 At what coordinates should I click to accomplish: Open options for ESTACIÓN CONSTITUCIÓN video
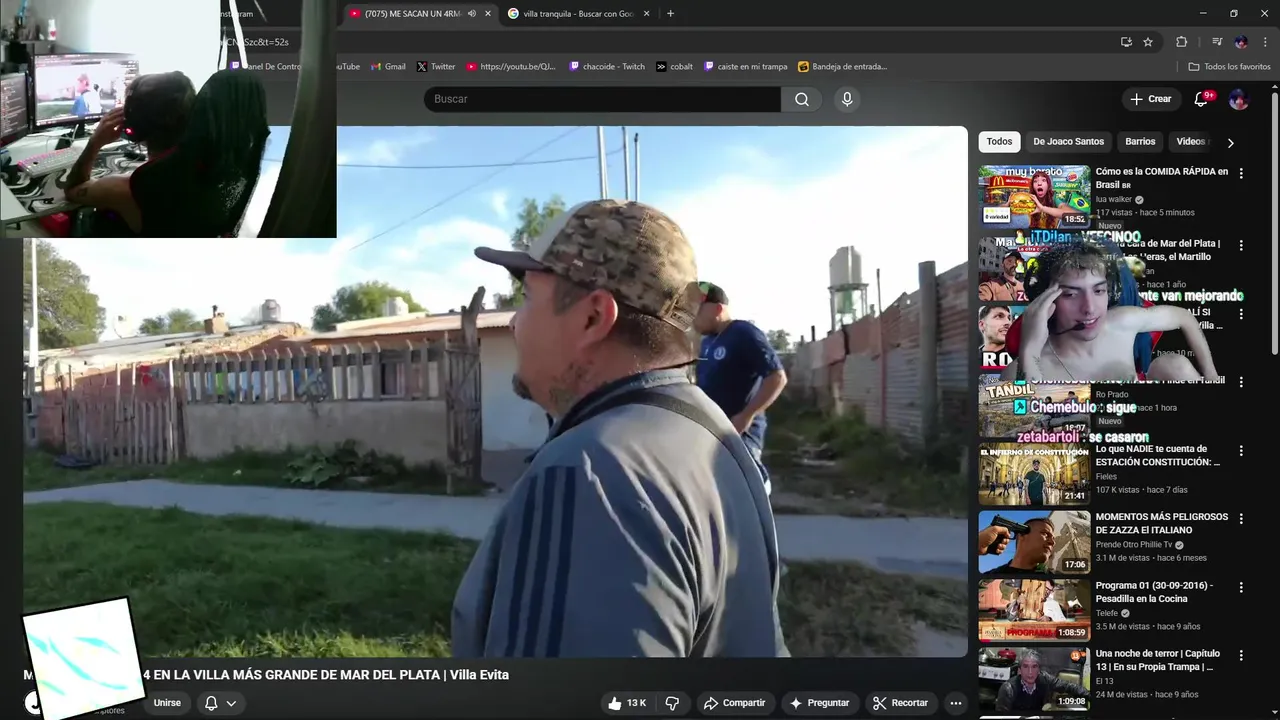(1241, 451)
